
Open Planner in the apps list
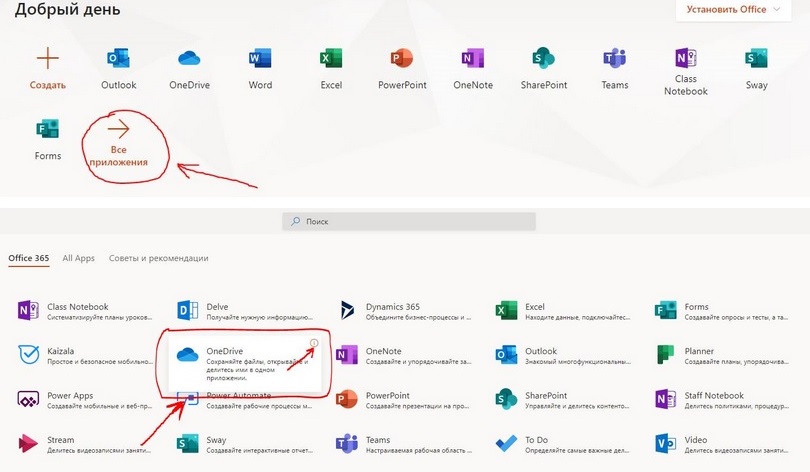[722, 355]
